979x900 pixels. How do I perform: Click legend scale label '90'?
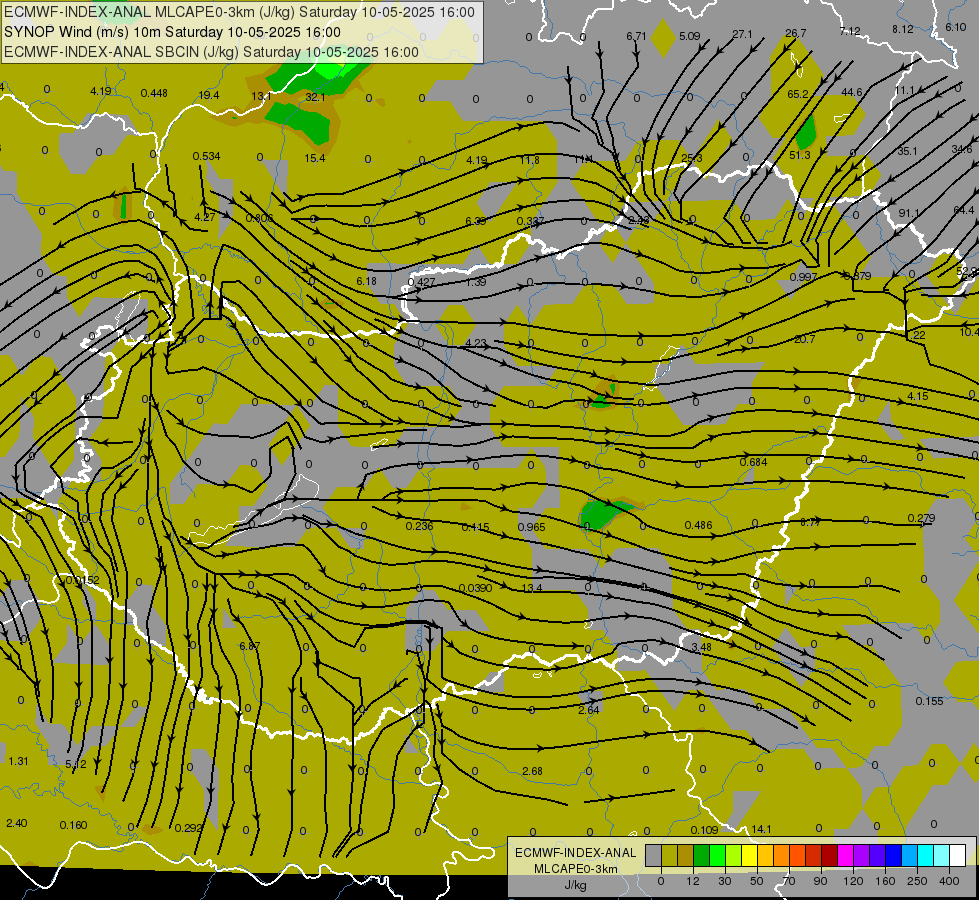(x=820, y=881)
